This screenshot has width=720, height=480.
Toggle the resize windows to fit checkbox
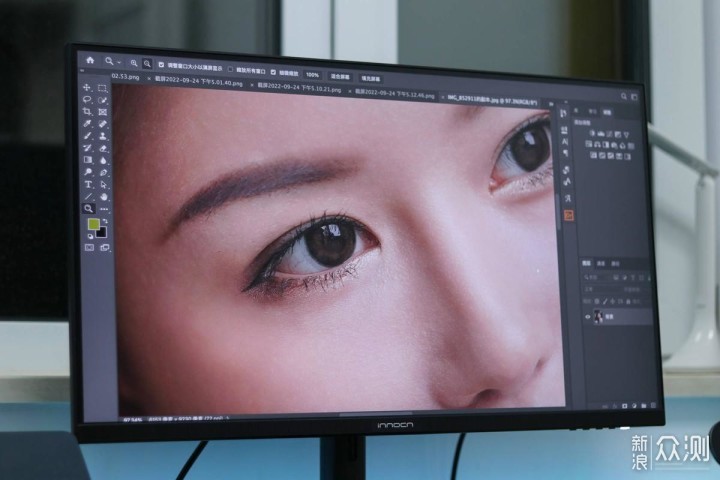pos(161,65)
